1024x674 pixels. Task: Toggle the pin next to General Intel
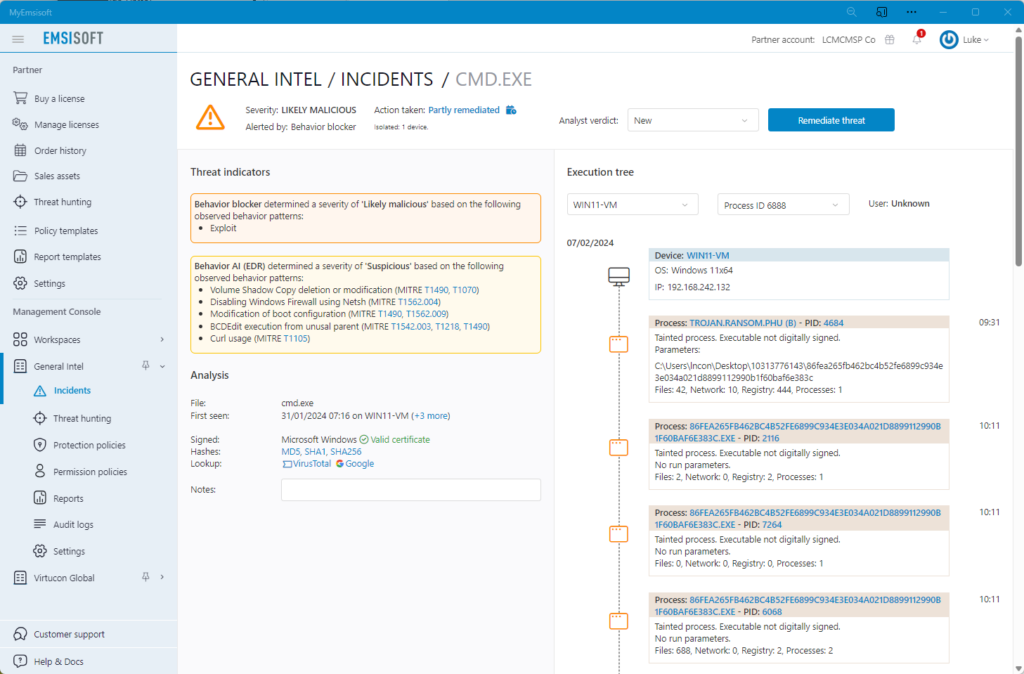tap(146, 366)
